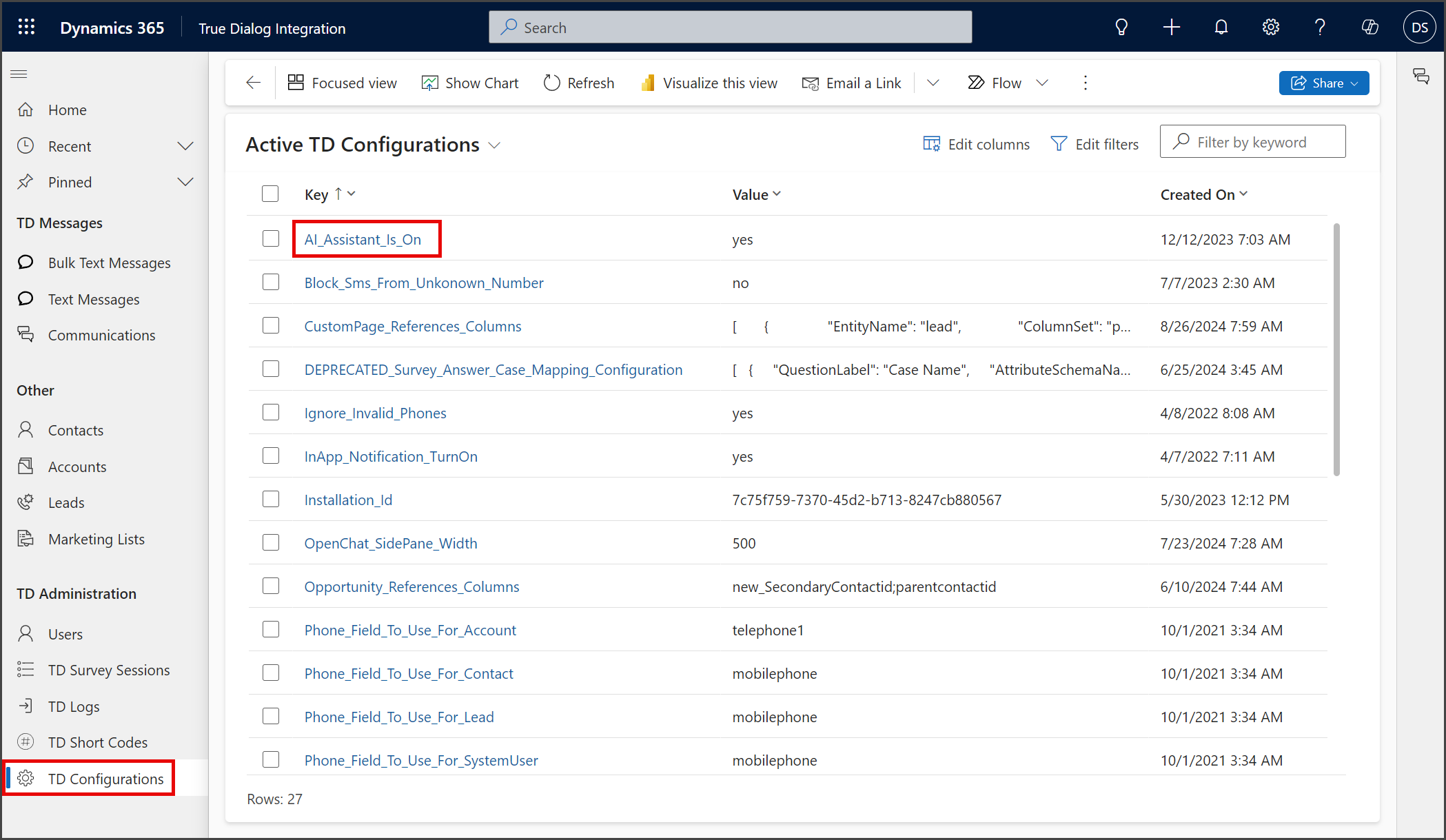Open the Key column header menu
Viewport: 1446px width, 840px height.
pyautogui.click(x=352, y=194)
